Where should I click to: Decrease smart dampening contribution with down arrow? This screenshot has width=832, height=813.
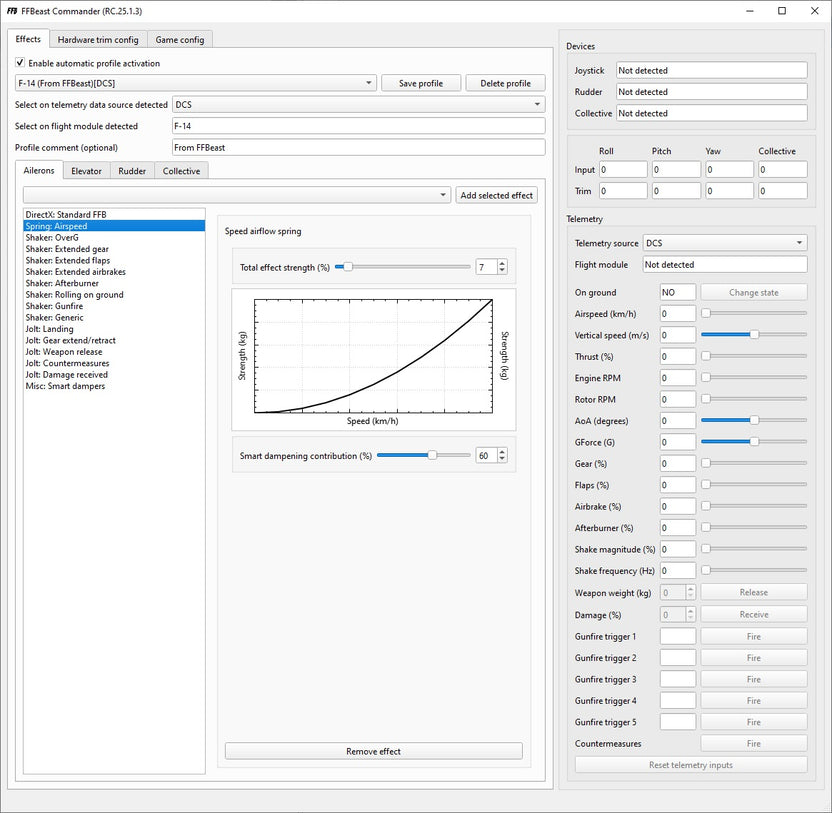click(x=502, y=459)
